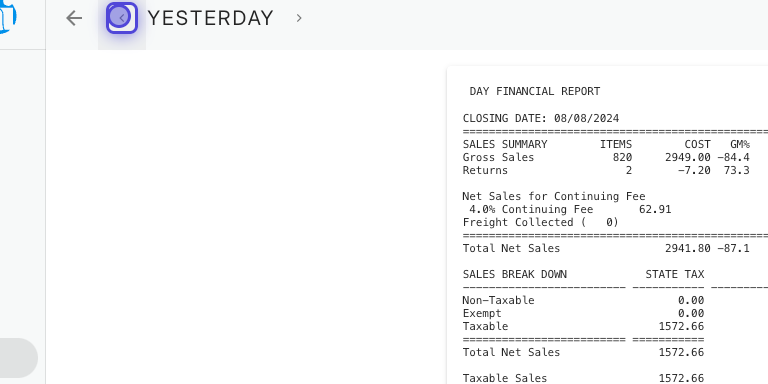Select the Taxable 1572.66 row

coord(583,326)
